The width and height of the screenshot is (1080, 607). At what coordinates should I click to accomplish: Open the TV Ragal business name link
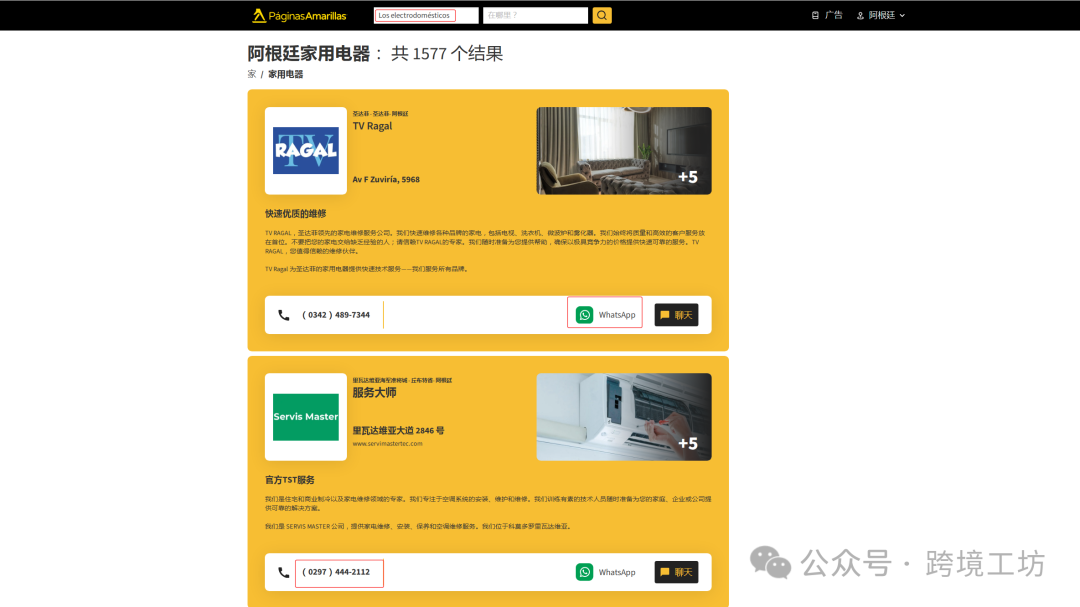point(370,126)
